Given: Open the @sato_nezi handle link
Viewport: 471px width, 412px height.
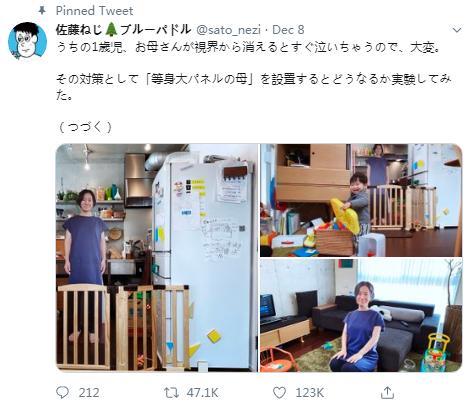Looking at the screenshot, I should tap(228, 30).
